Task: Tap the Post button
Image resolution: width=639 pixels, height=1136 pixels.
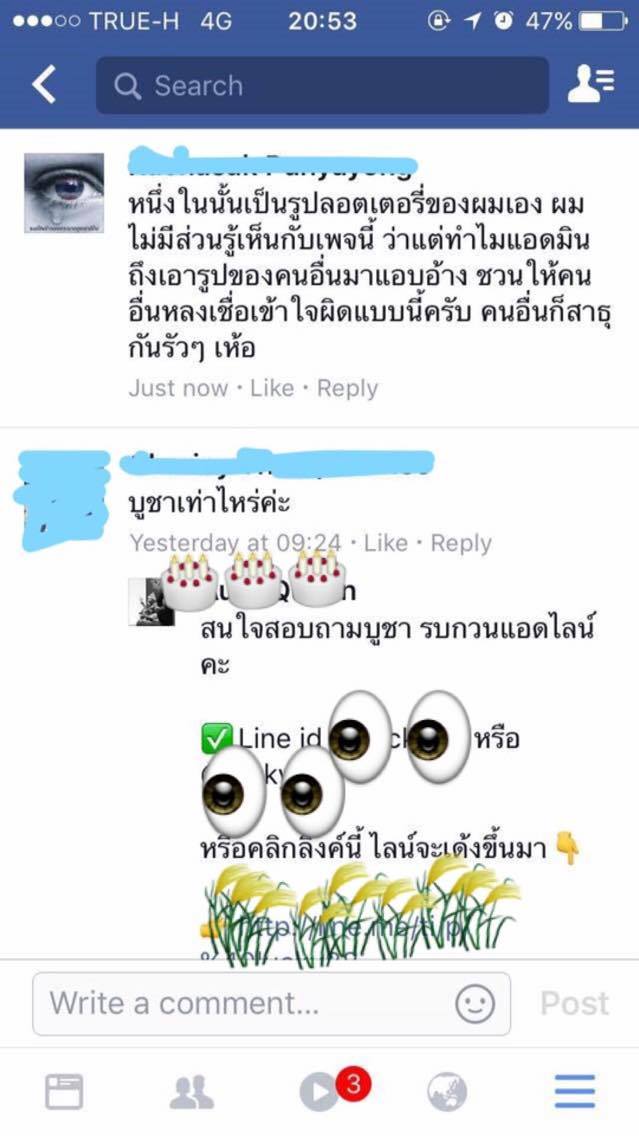Action: pyautogui.click(x=575, y=1003)
